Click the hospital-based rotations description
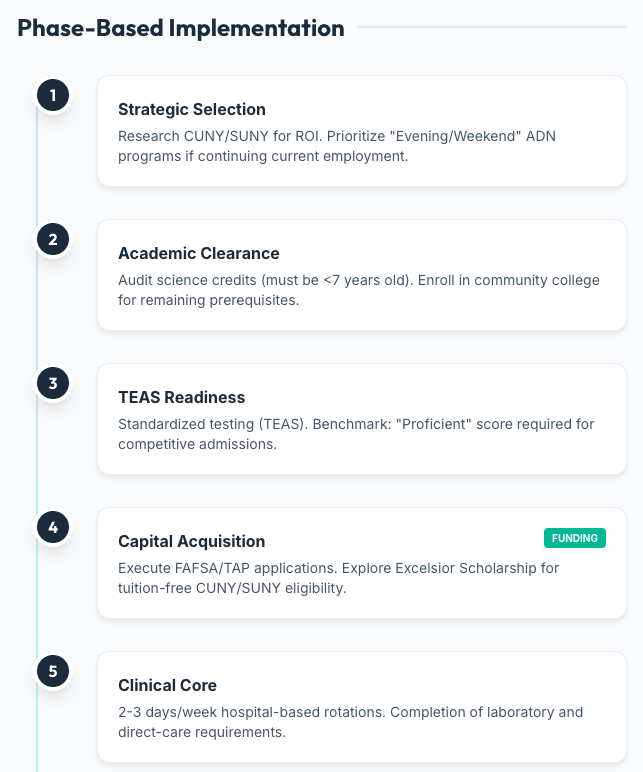 point(350,722)
